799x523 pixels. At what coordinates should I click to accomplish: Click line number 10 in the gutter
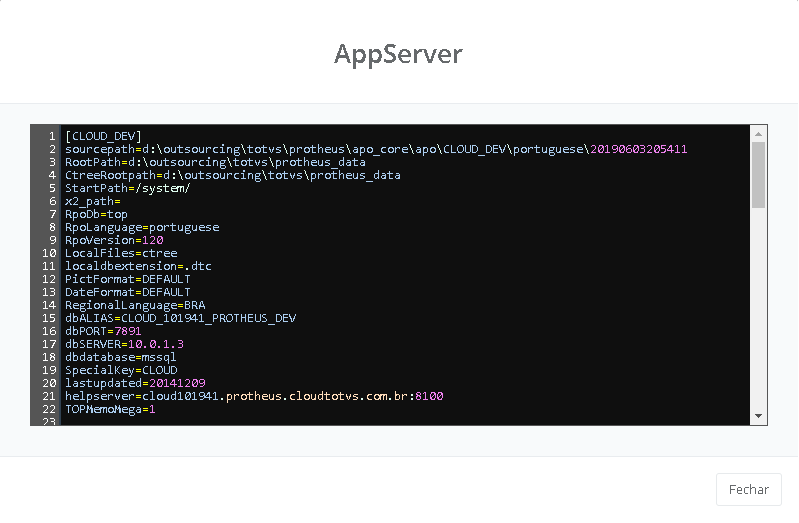pyautogui.click(x=49, y=253)
